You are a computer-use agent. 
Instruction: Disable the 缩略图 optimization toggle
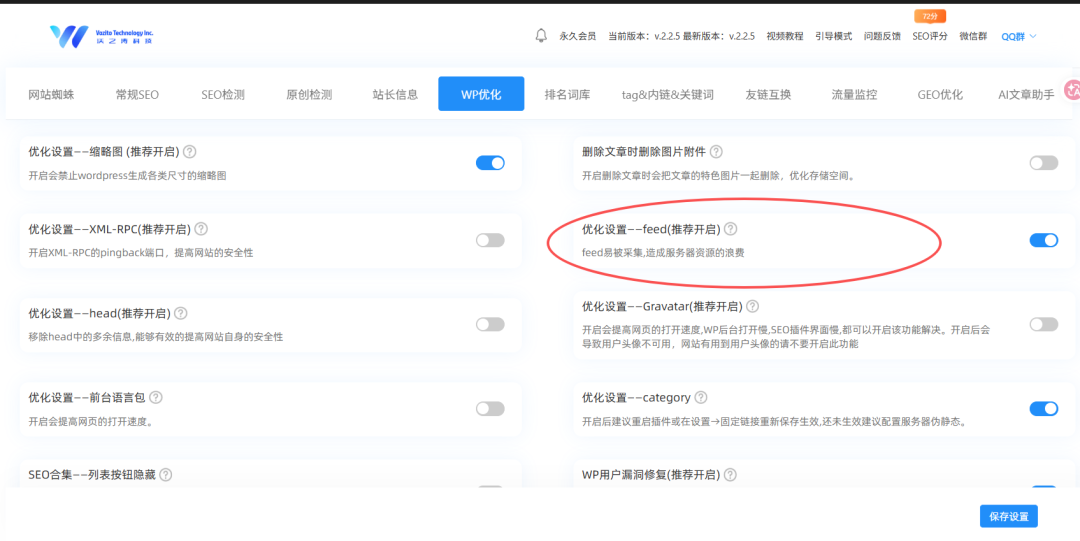(490, 163)
